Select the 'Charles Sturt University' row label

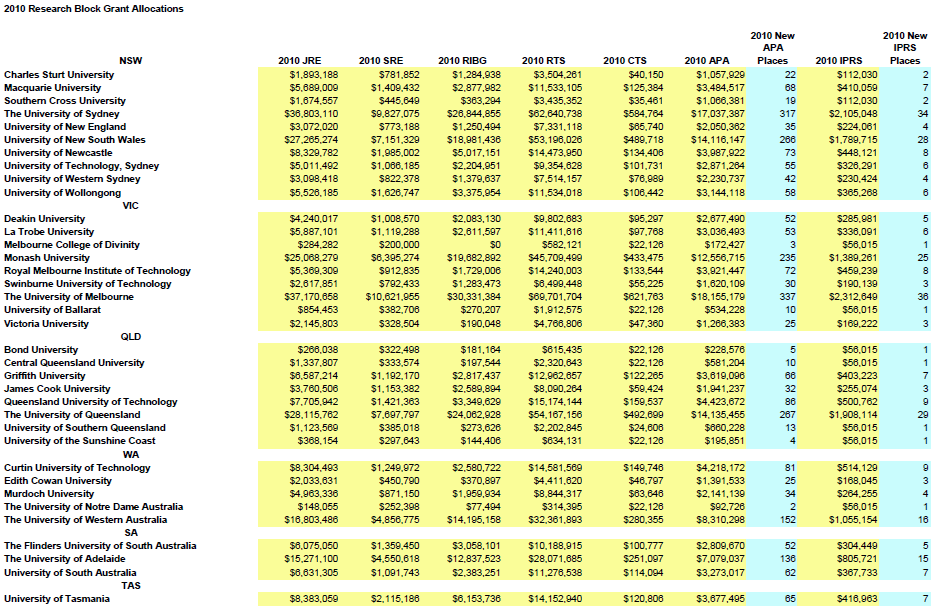[58, 75]
